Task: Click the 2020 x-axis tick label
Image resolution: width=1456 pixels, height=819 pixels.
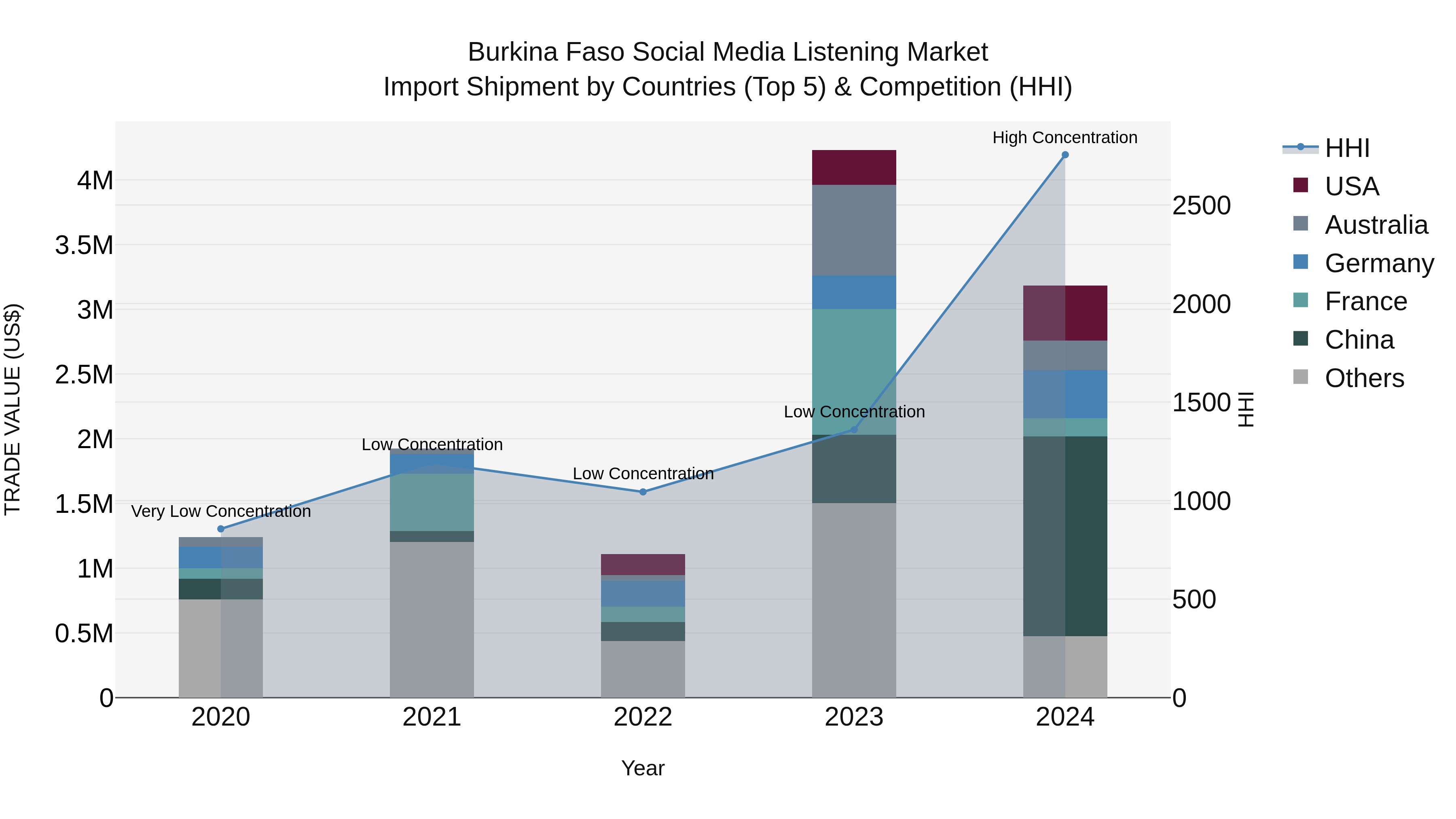Action: point(221,717)
